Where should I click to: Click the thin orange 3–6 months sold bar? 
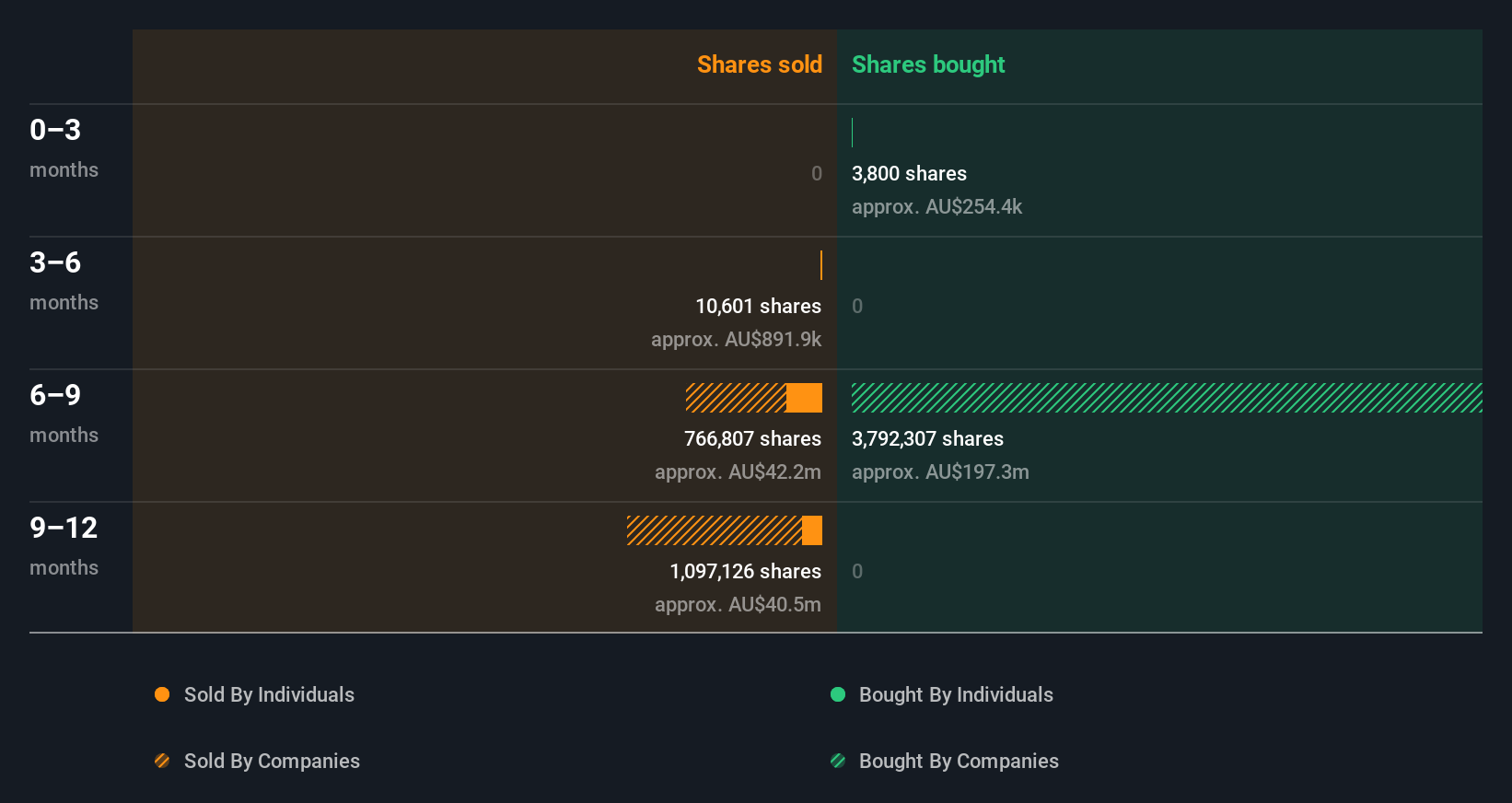pyautogui.click(x=821, y=265)
